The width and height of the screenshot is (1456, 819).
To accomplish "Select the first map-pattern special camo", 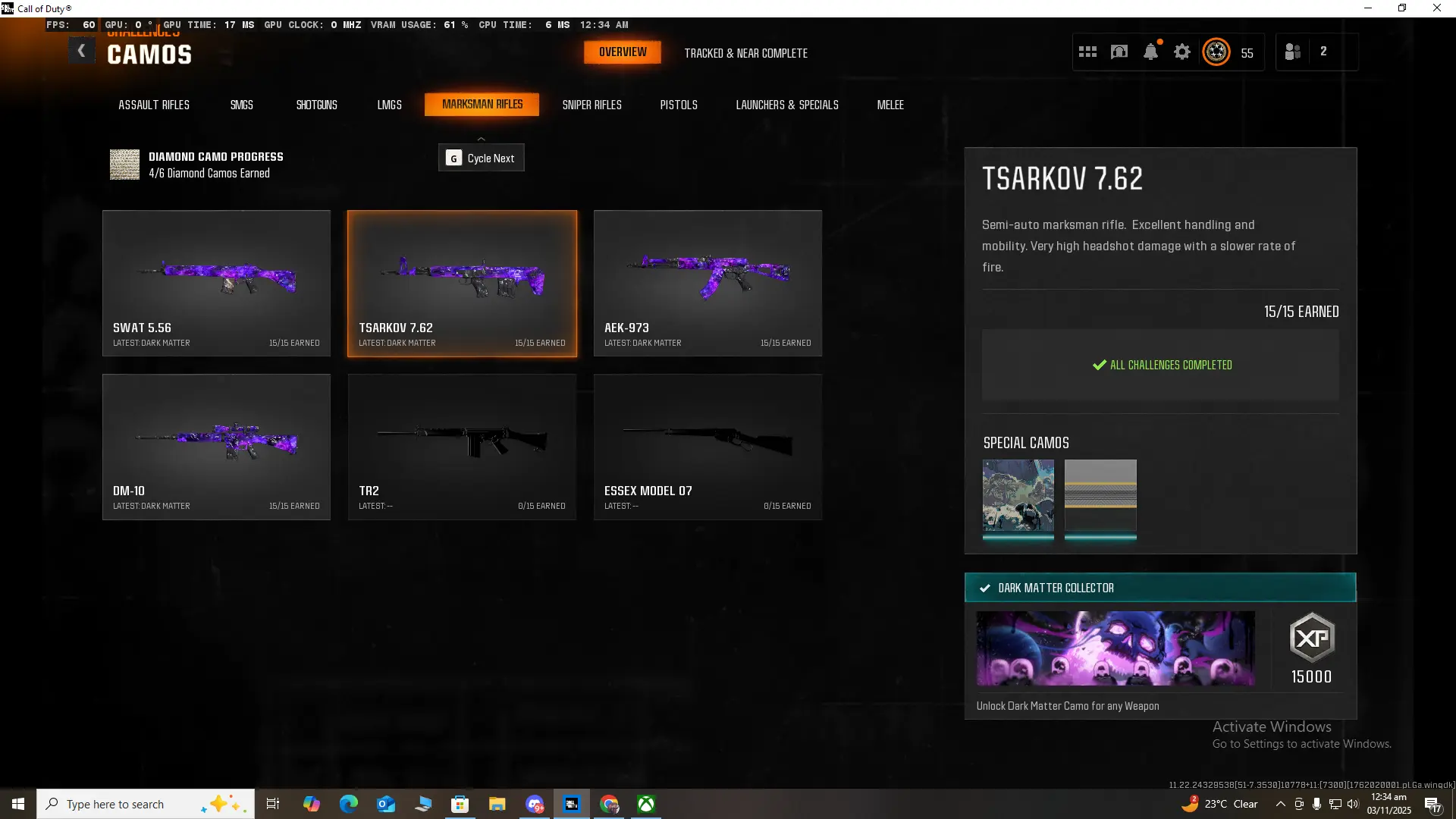I will pyautogui.click(x=1018, y=496).
